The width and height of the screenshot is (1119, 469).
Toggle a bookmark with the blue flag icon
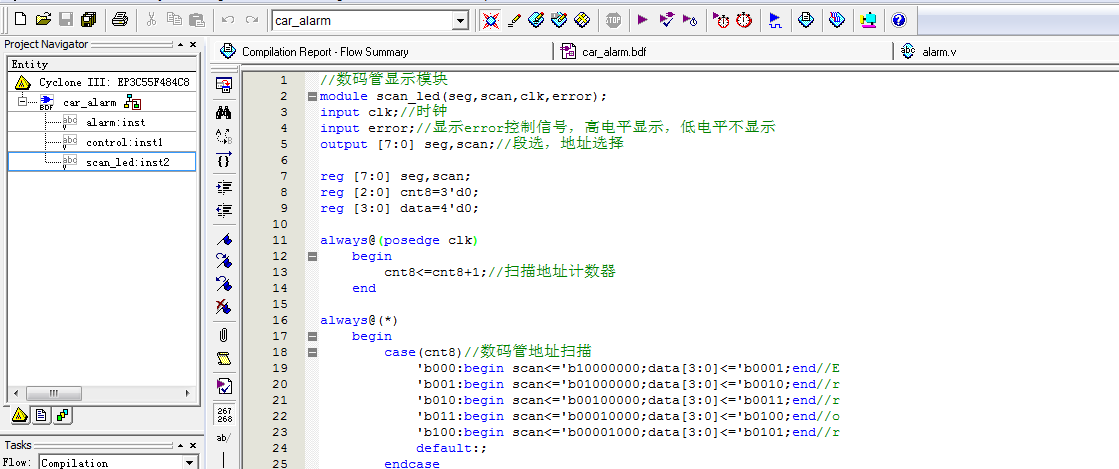[x=223, y=238]
